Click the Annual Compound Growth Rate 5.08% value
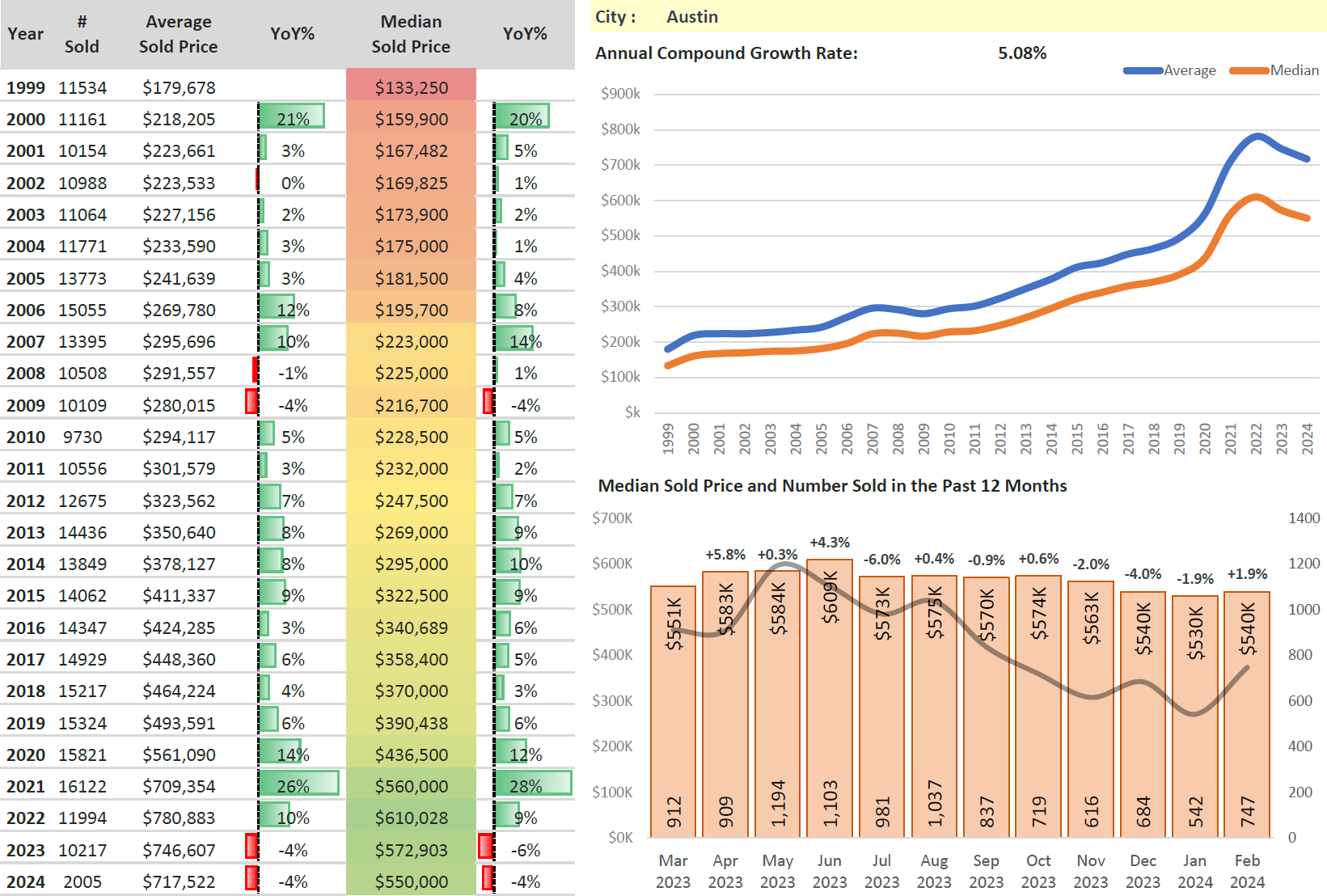Viewport: 1327px width, 896px height. tap(1021, 53)
